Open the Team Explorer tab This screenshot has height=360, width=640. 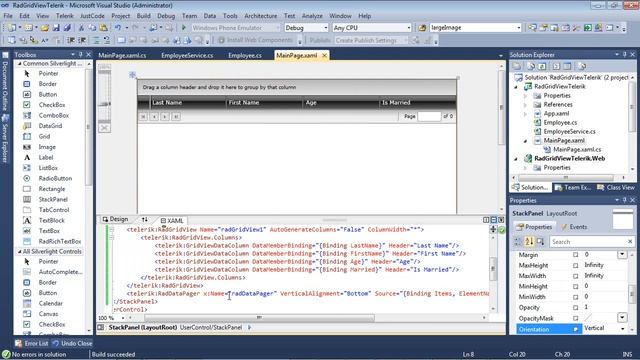click(x=573, y=187)
